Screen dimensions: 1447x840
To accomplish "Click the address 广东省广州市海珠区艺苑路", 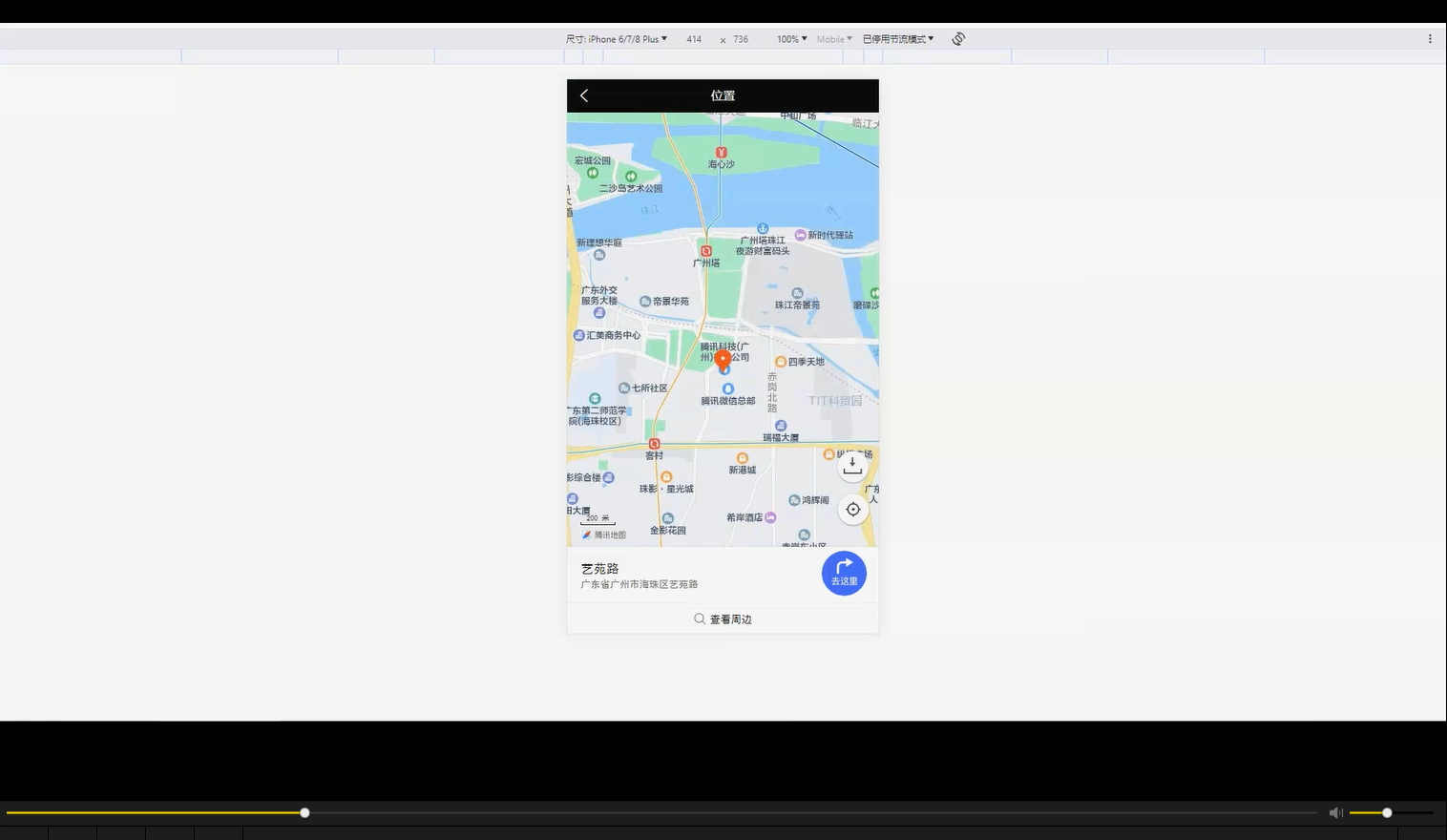I will (640, 584).
